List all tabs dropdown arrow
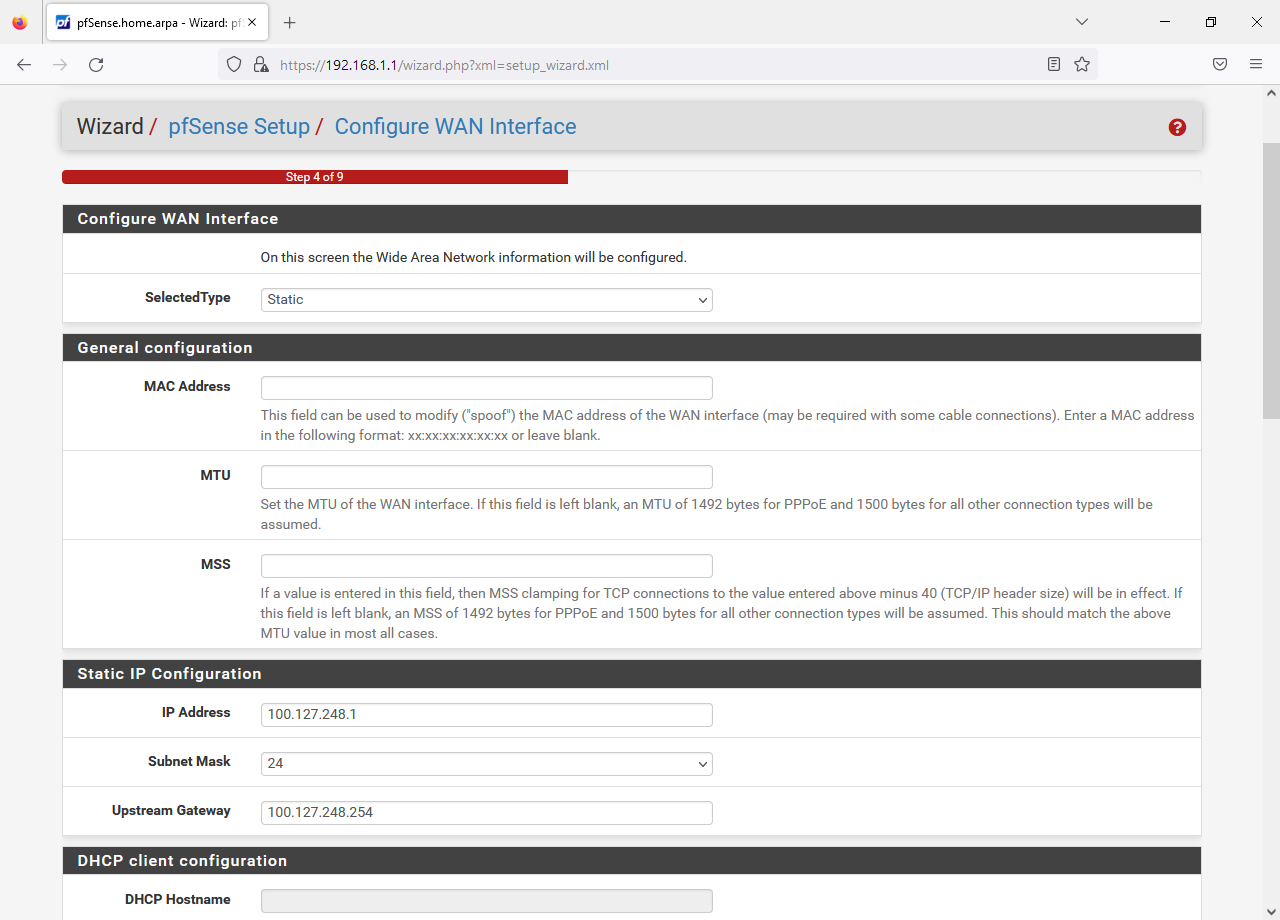 (1082, 22)
